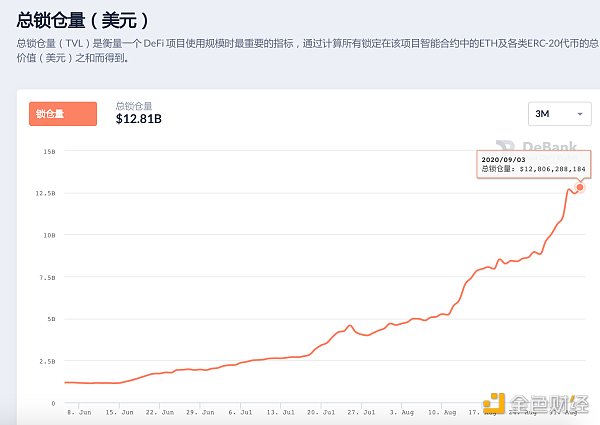Click the 8. Jun x-axis label

(79, 411)
